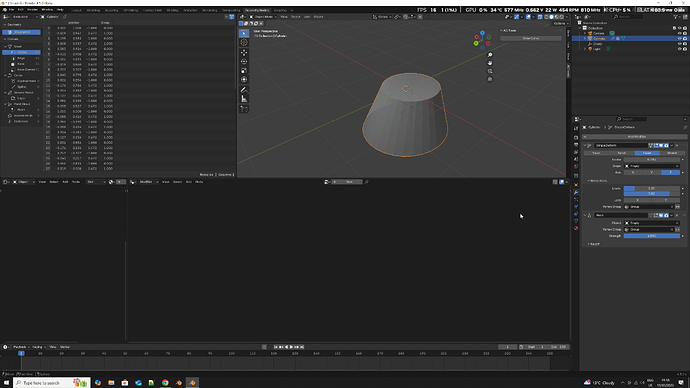Click the Windows Start button
Viewport: 690px width, 388px height.
6,383
